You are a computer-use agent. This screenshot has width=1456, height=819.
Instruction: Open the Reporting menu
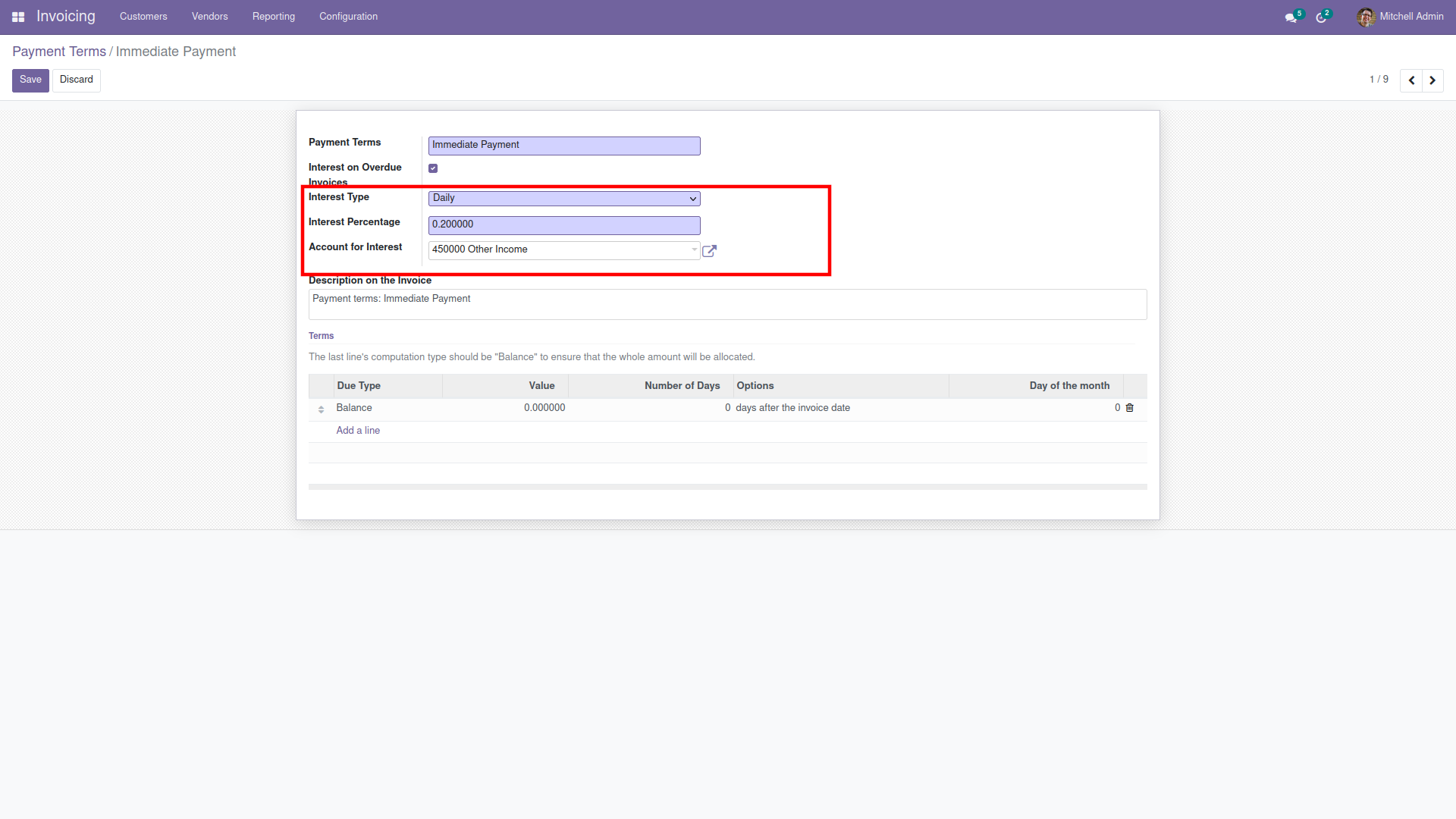point(273,17)
